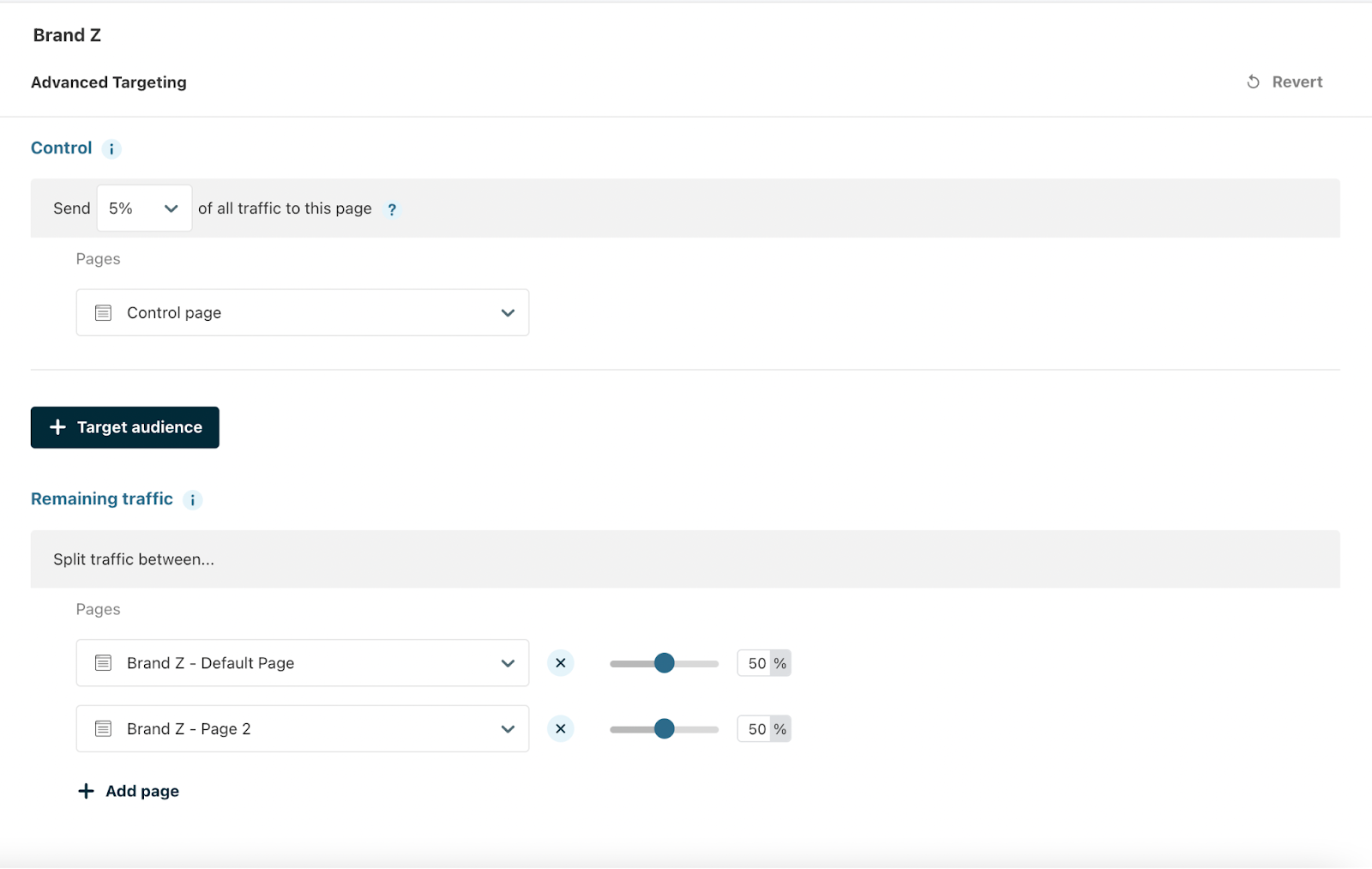Expand the Control page dropdown
The width and height of the screenshot is (1372, 869).
(x=508, y=313)
